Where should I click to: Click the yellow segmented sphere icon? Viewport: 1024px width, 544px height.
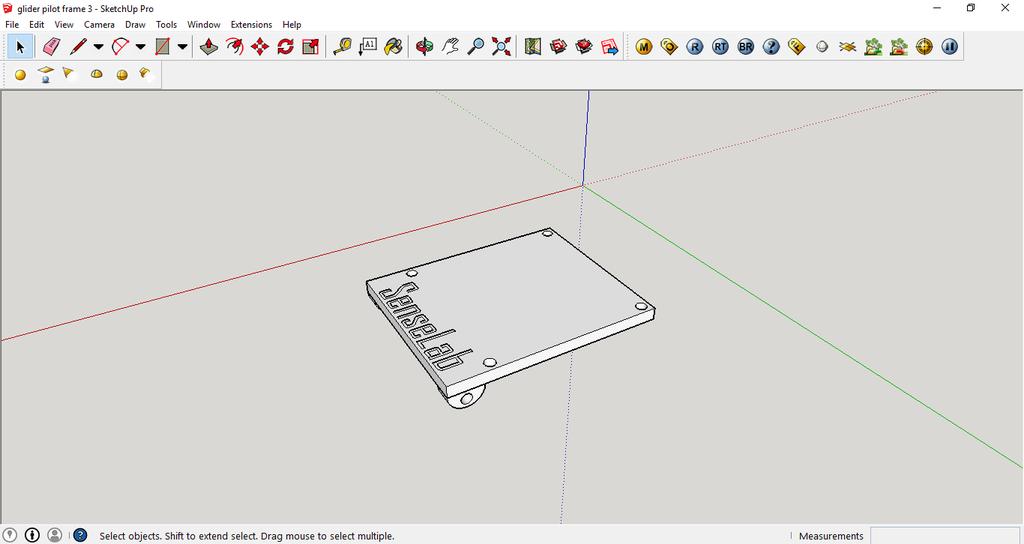point(121,74)
